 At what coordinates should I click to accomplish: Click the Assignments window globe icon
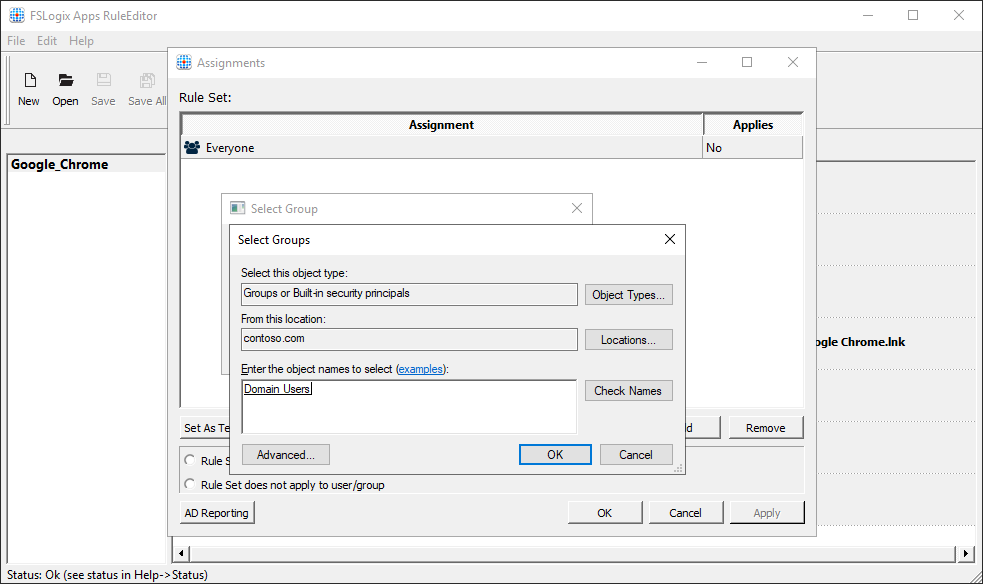point(184,62)
